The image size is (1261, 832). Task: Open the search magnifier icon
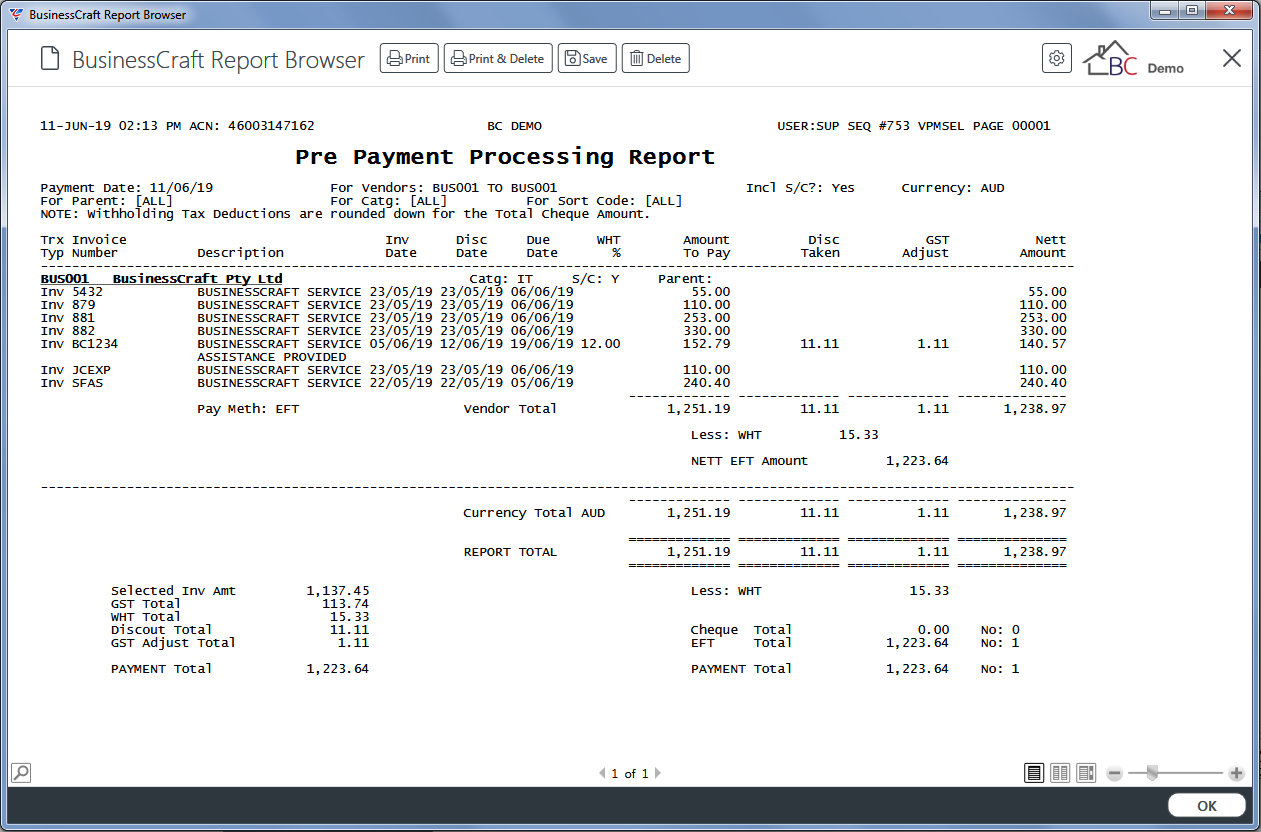(20, 772)
